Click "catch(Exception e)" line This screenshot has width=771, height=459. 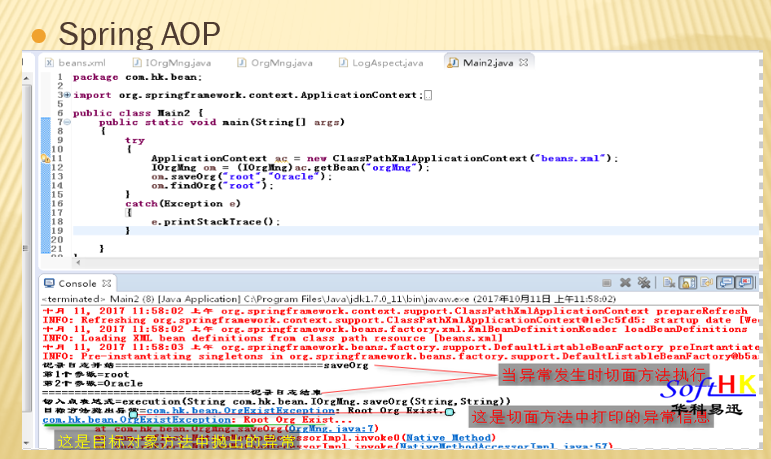[183, 204]
